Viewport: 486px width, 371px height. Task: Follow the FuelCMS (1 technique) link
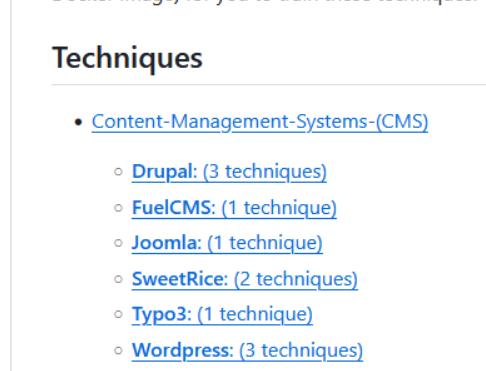click(234, 208)
